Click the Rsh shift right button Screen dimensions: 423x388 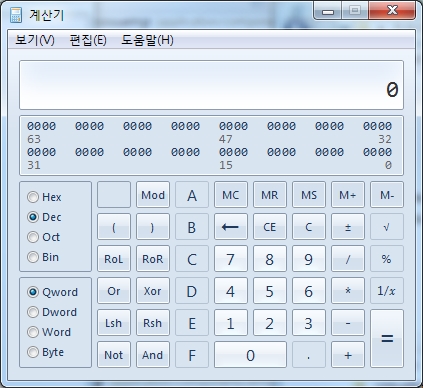[153, 323]
